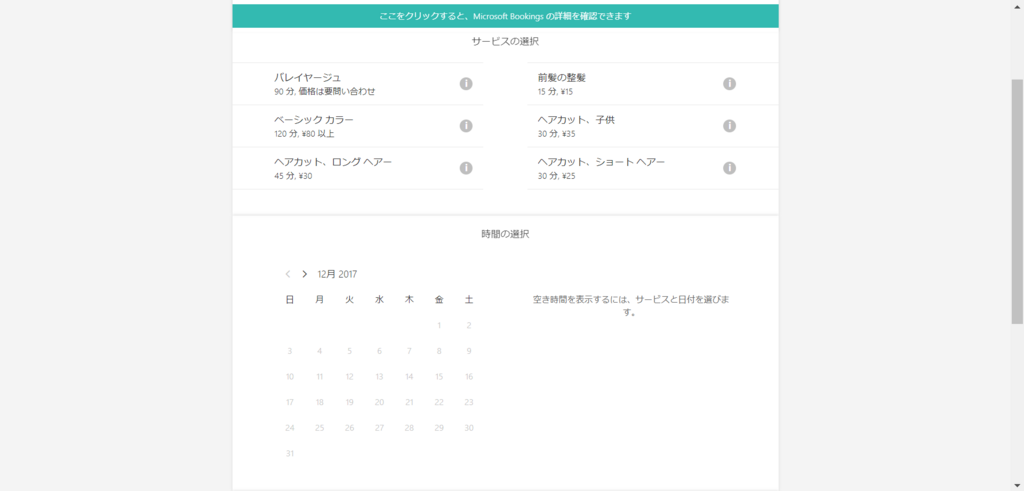Screen dimensions: 1024x491
Task: Pick date 22 on the calendar
Action: pyautogui.click(x=439, y=402)
